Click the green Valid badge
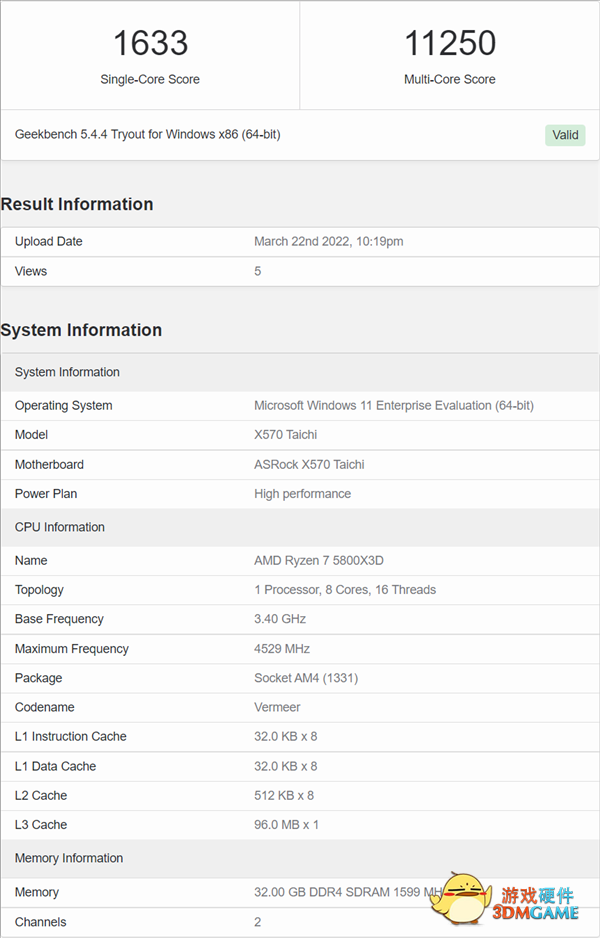The width and height of the screenshot is (600, 938). pyautogui.click(x=565, y=135)
